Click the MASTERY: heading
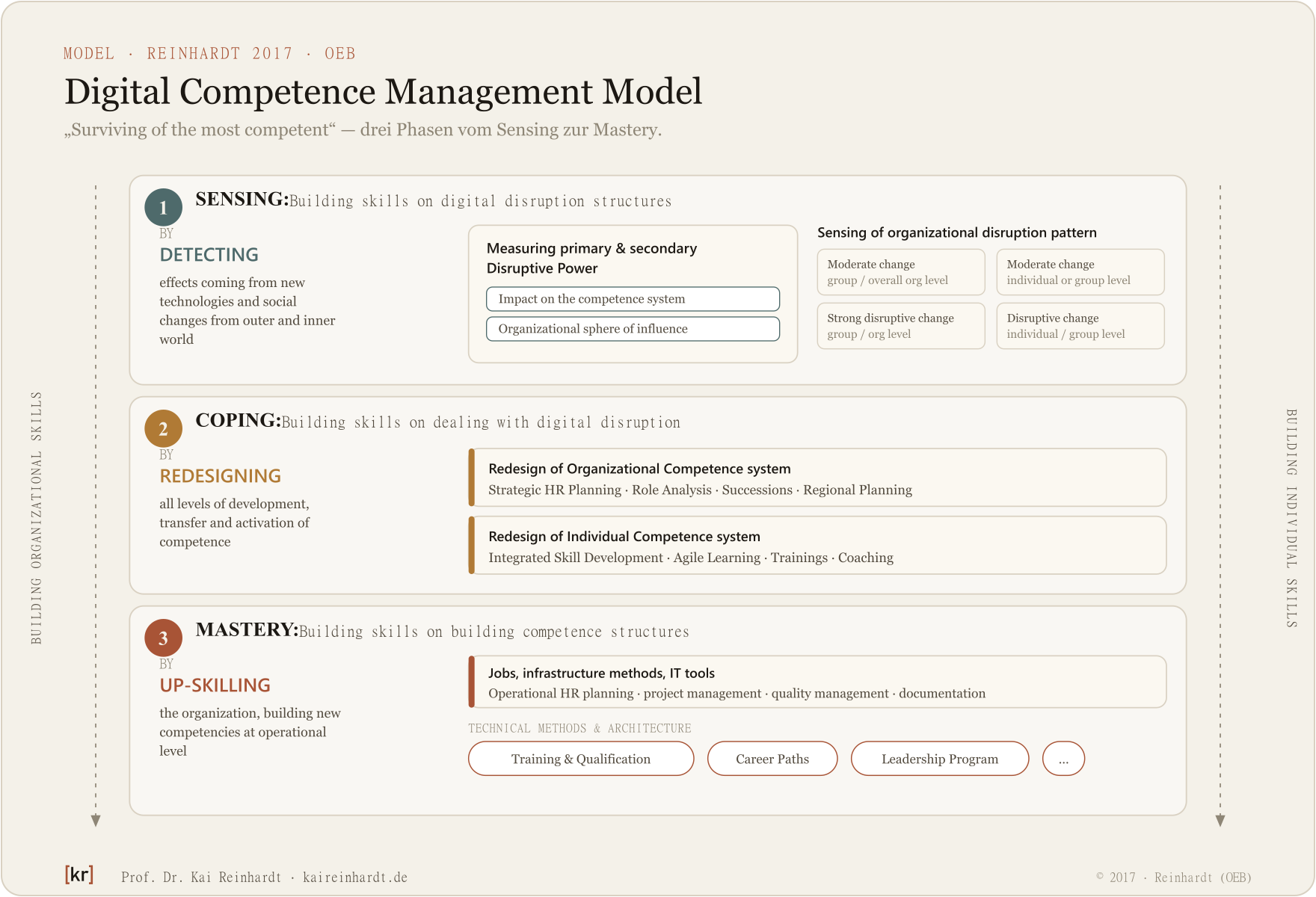Viewport: 1316px width, 897px height. [247, 629]
